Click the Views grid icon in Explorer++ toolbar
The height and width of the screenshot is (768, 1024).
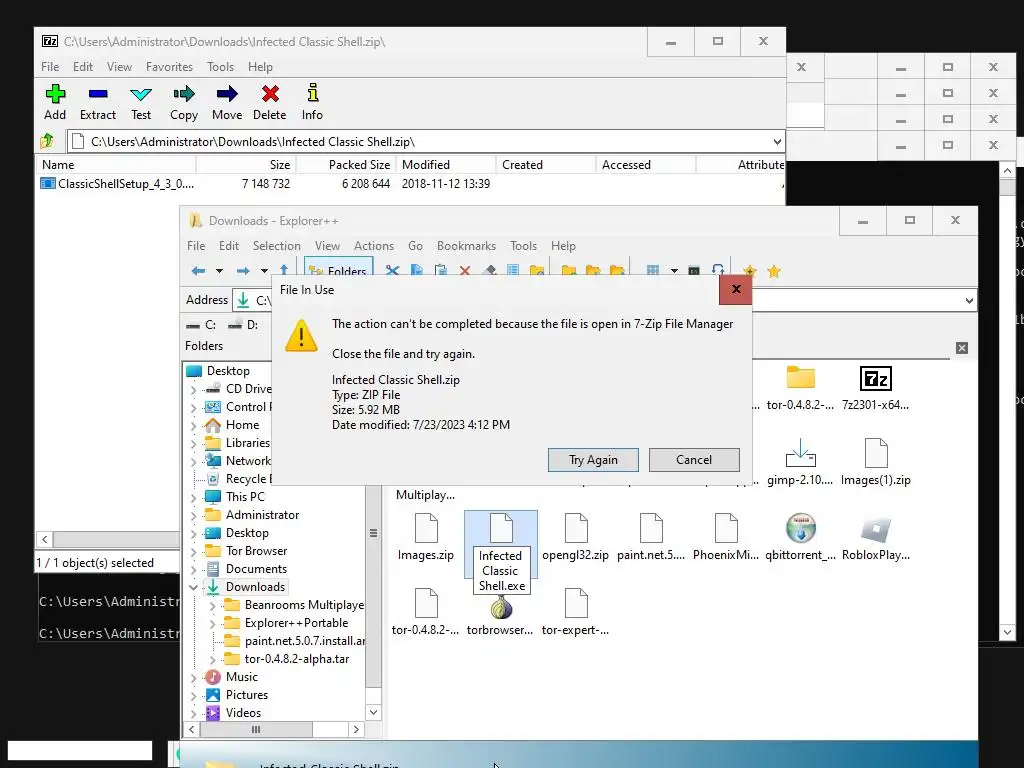coord(652,270)
